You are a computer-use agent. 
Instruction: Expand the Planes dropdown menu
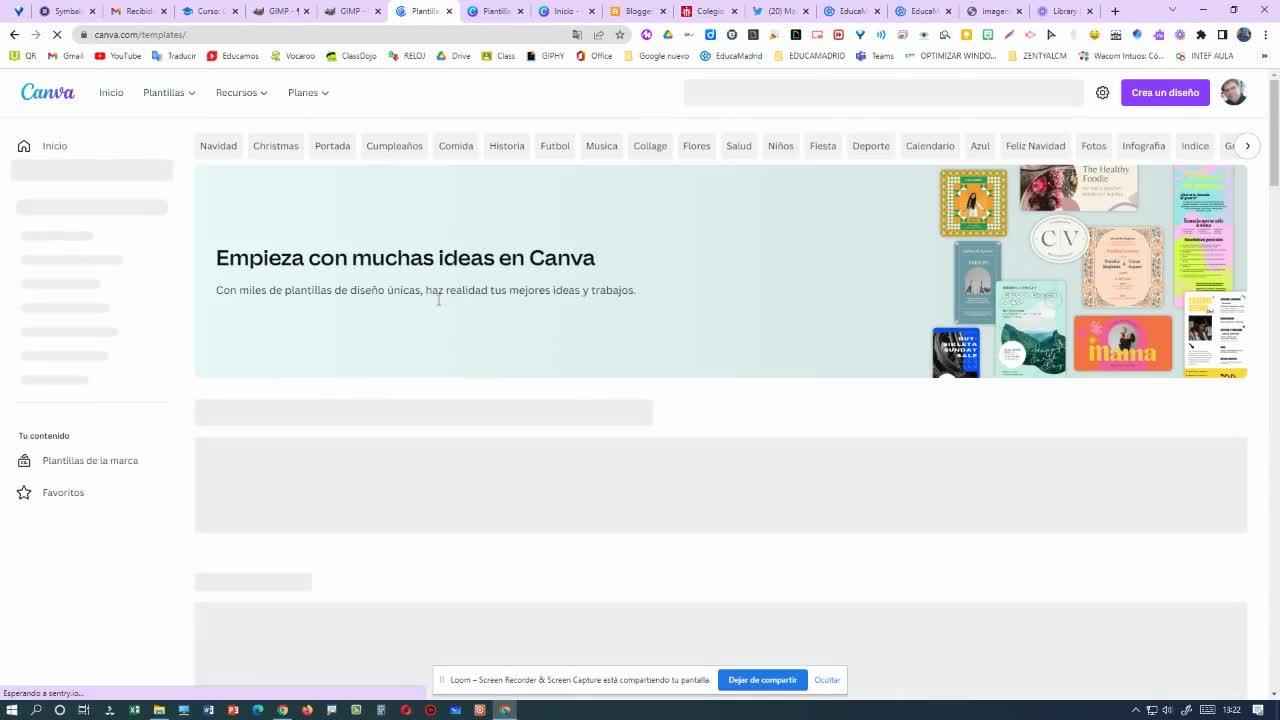pos(308,93)
